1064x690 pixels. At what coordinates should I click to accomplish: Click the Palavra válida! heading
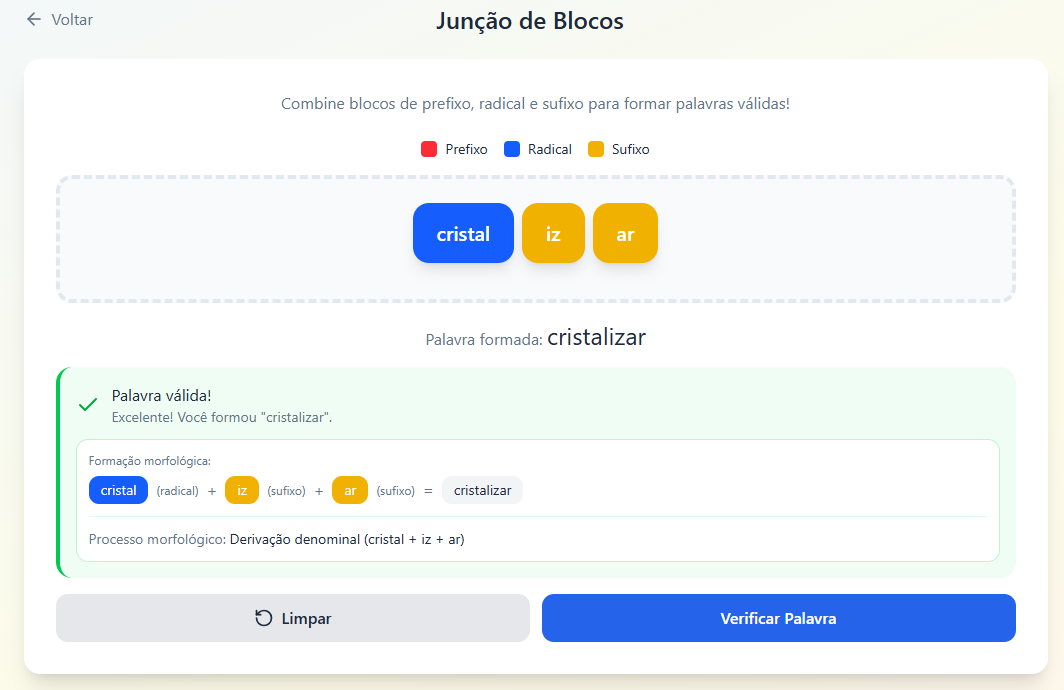pyautogui.click(x=162, y=396)
